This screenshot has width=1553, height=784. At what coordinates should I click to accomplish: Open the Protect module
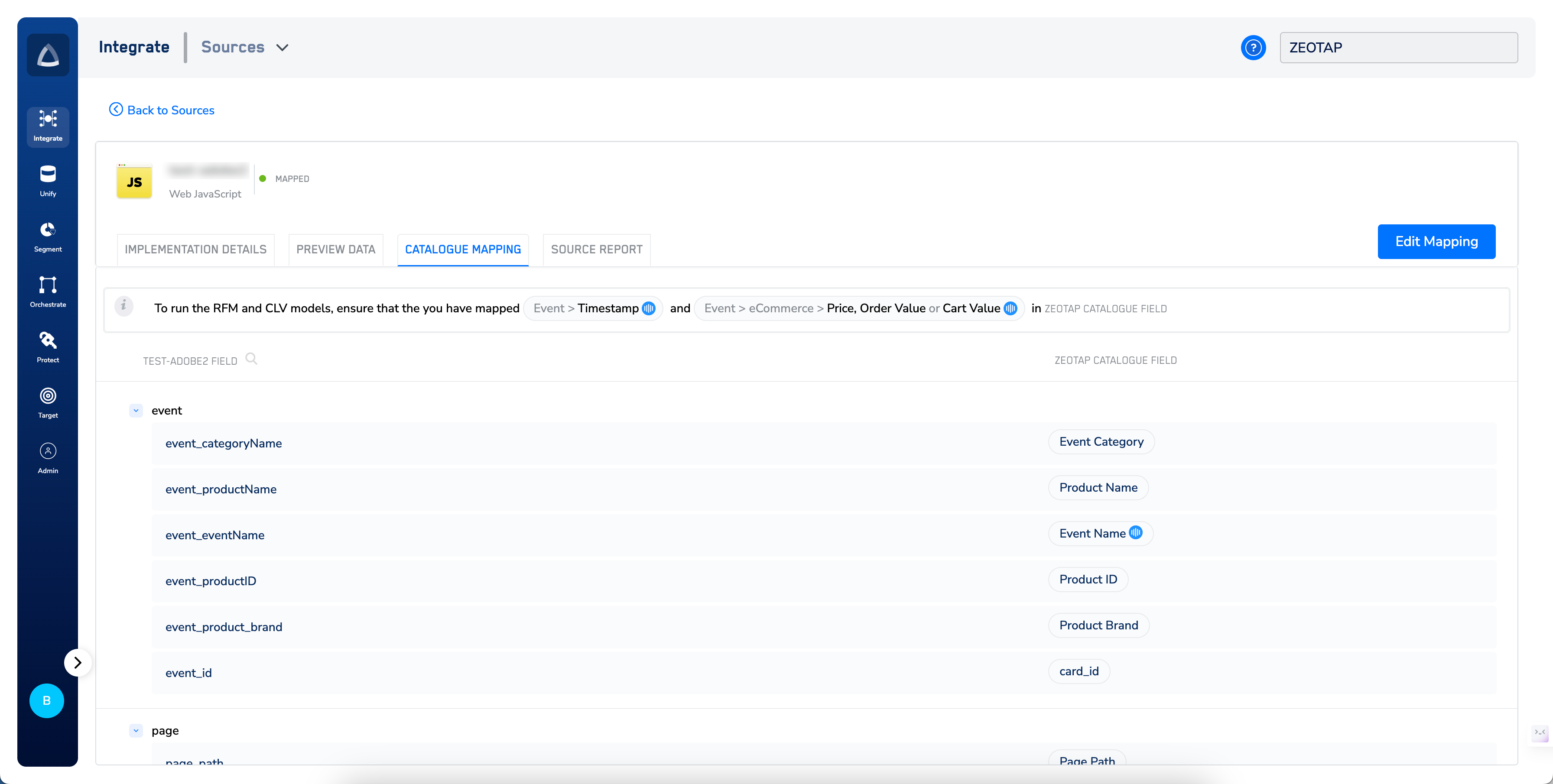[x=48, y=347]
